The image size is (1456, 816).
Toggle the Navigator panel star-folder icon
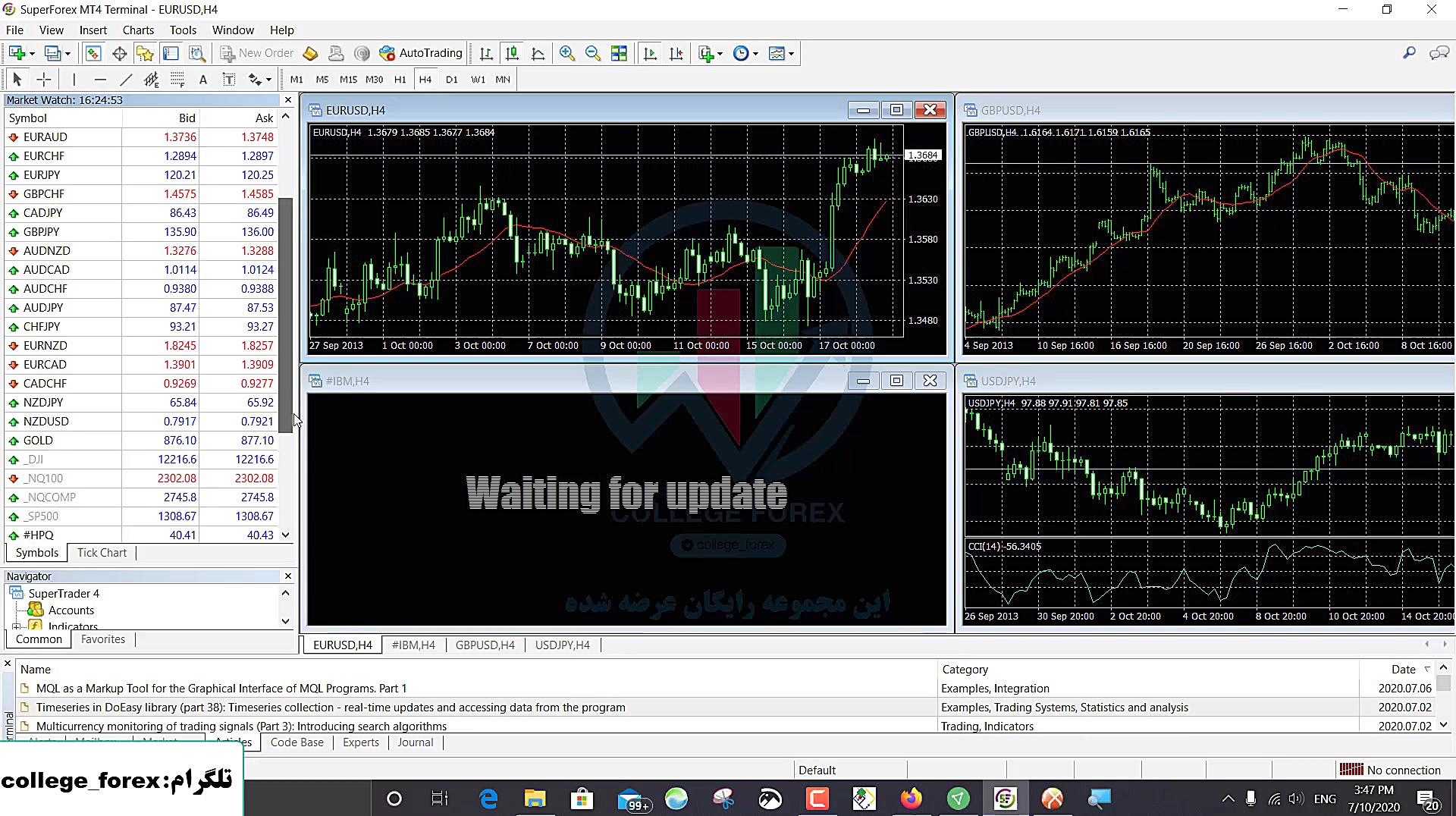click(x=145, y=53)
